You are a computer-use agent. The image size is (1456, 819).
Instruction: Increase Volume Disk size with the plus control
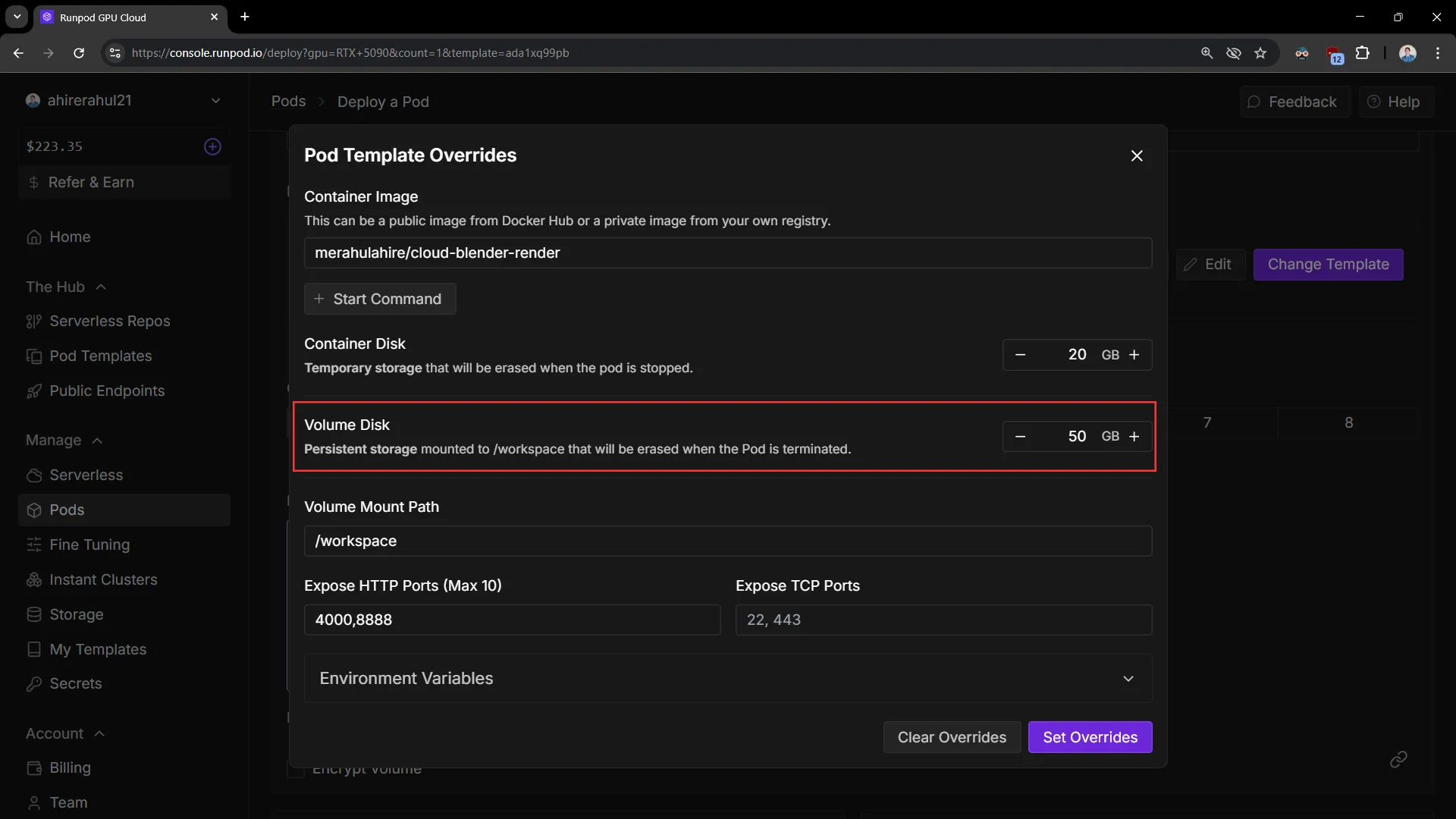click(x=1134, y=436)
